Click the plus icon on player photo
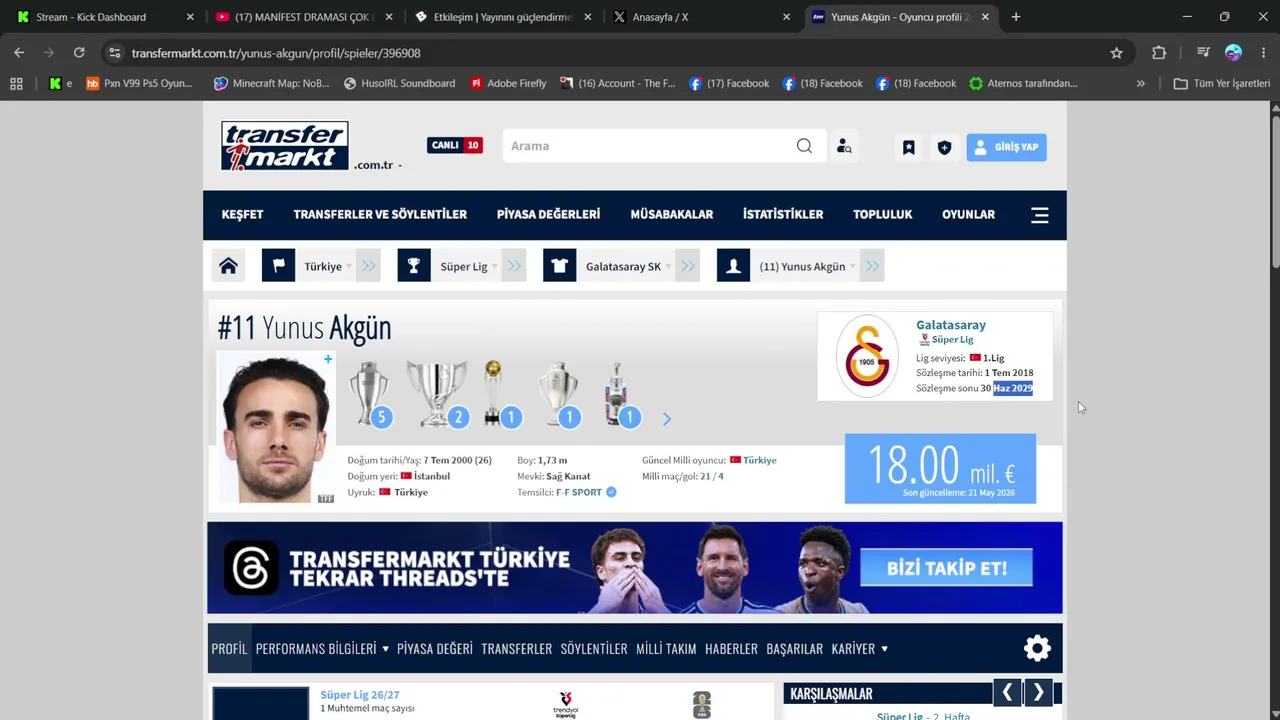The width and height of the screenshot is (1280, 720). [x=327, y=359]
